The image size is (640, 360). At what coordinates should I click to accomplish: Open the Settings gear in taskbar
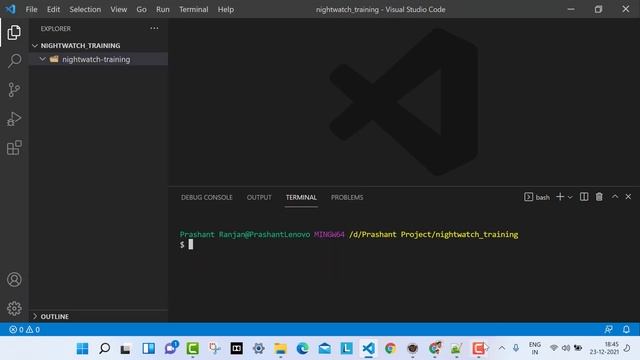(258, 348)
